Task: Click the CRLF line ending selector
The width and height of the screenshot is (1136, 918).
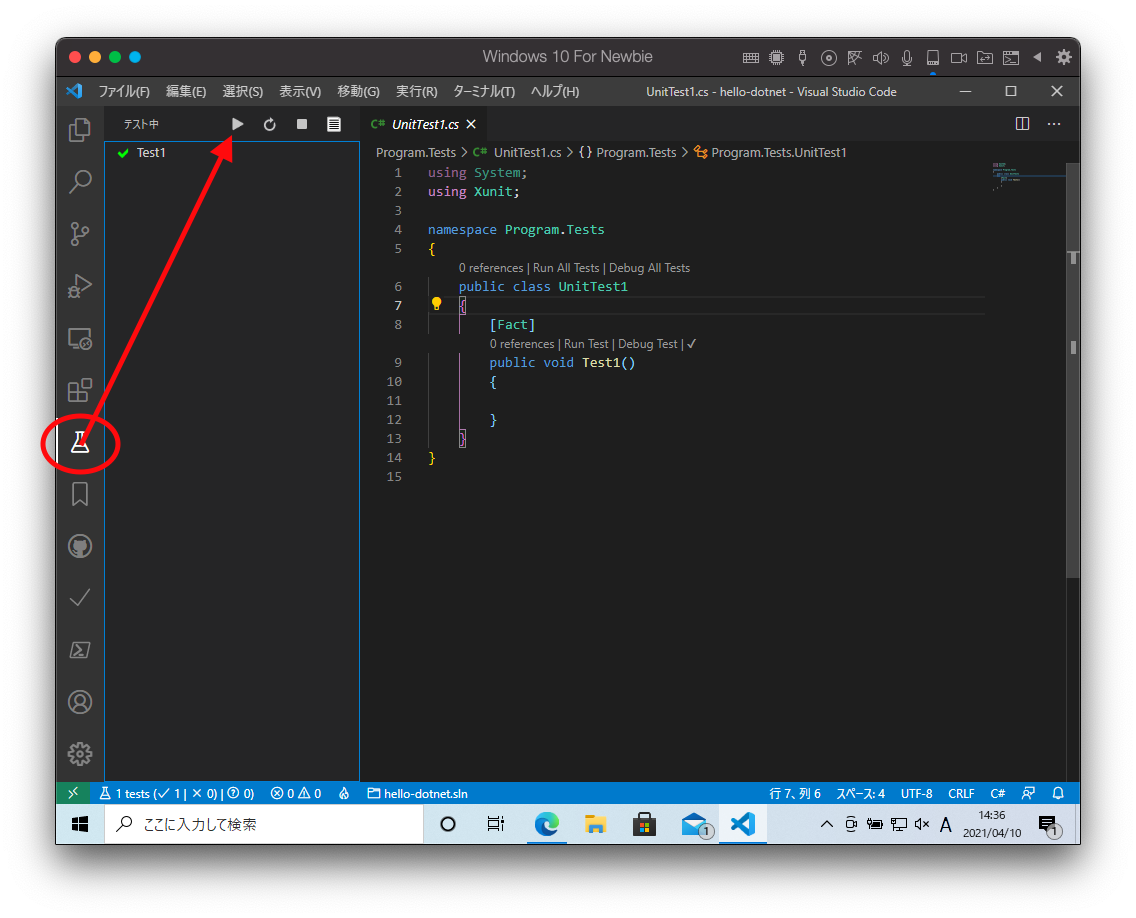Action: coord(961,793)
